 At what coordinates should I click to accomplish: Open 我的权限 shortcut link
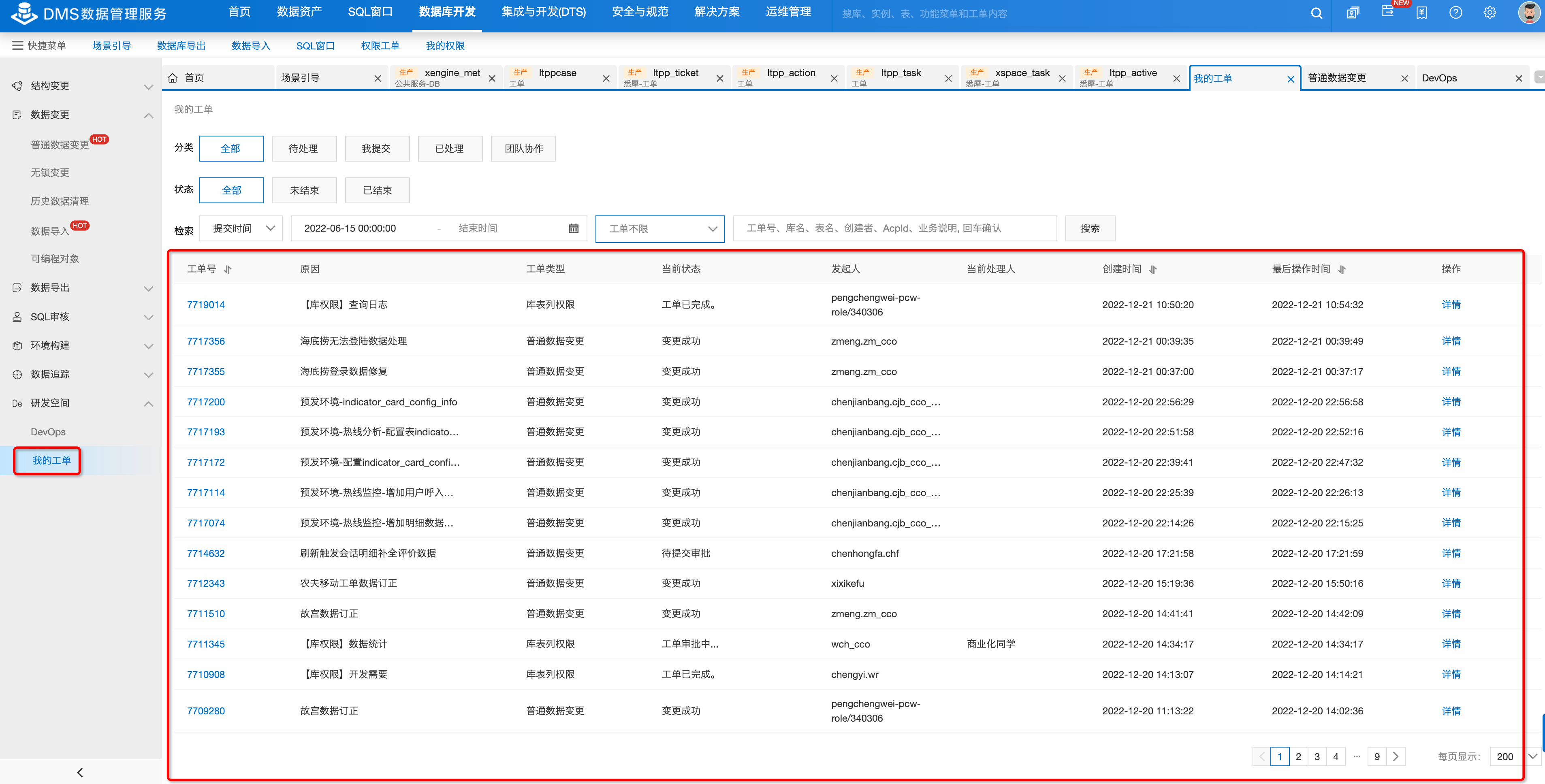click(445, 45)
